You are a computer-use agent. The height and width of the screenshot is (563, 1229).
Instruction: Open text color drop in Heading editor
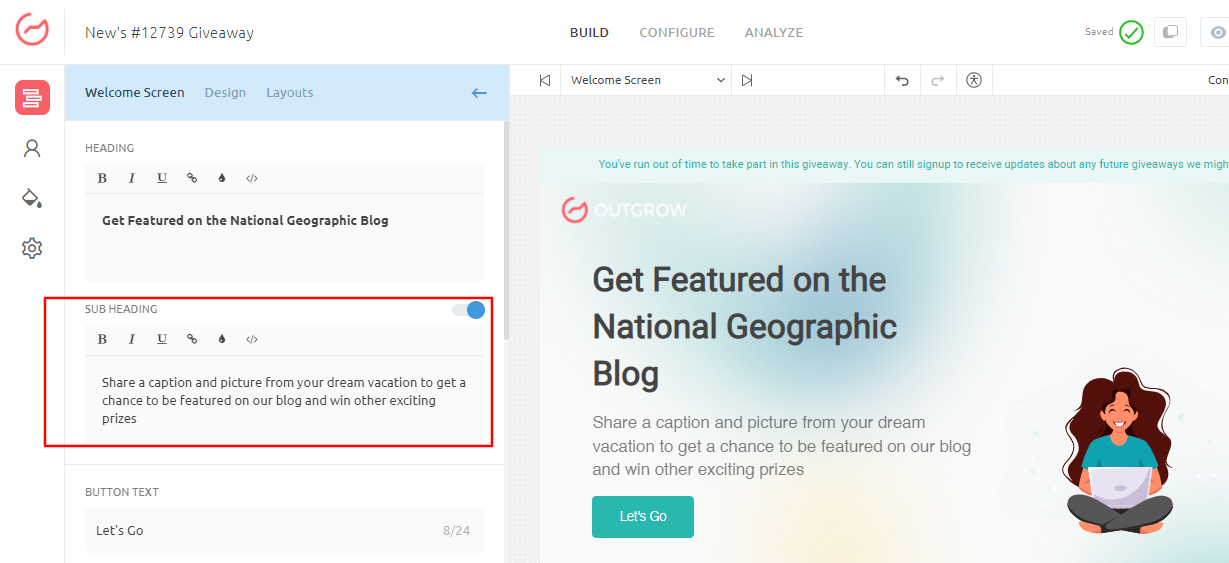tap(222, 178)
